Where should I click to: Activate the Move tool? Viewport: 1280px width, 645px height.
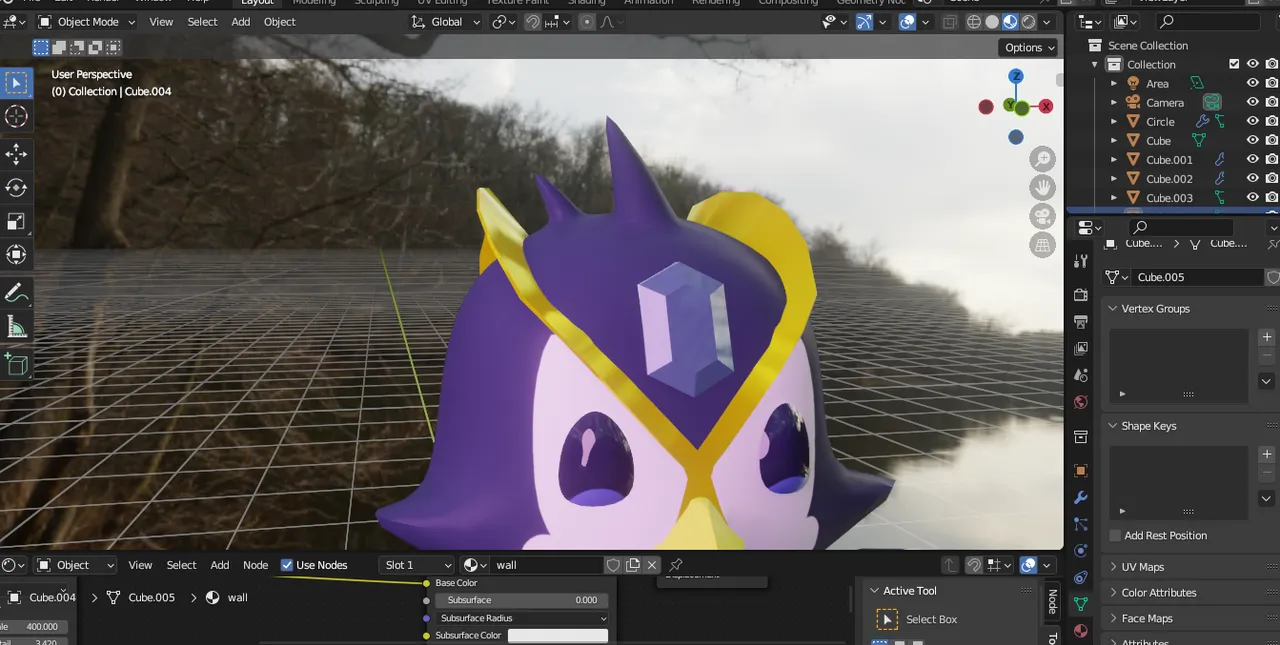[16, 153]
